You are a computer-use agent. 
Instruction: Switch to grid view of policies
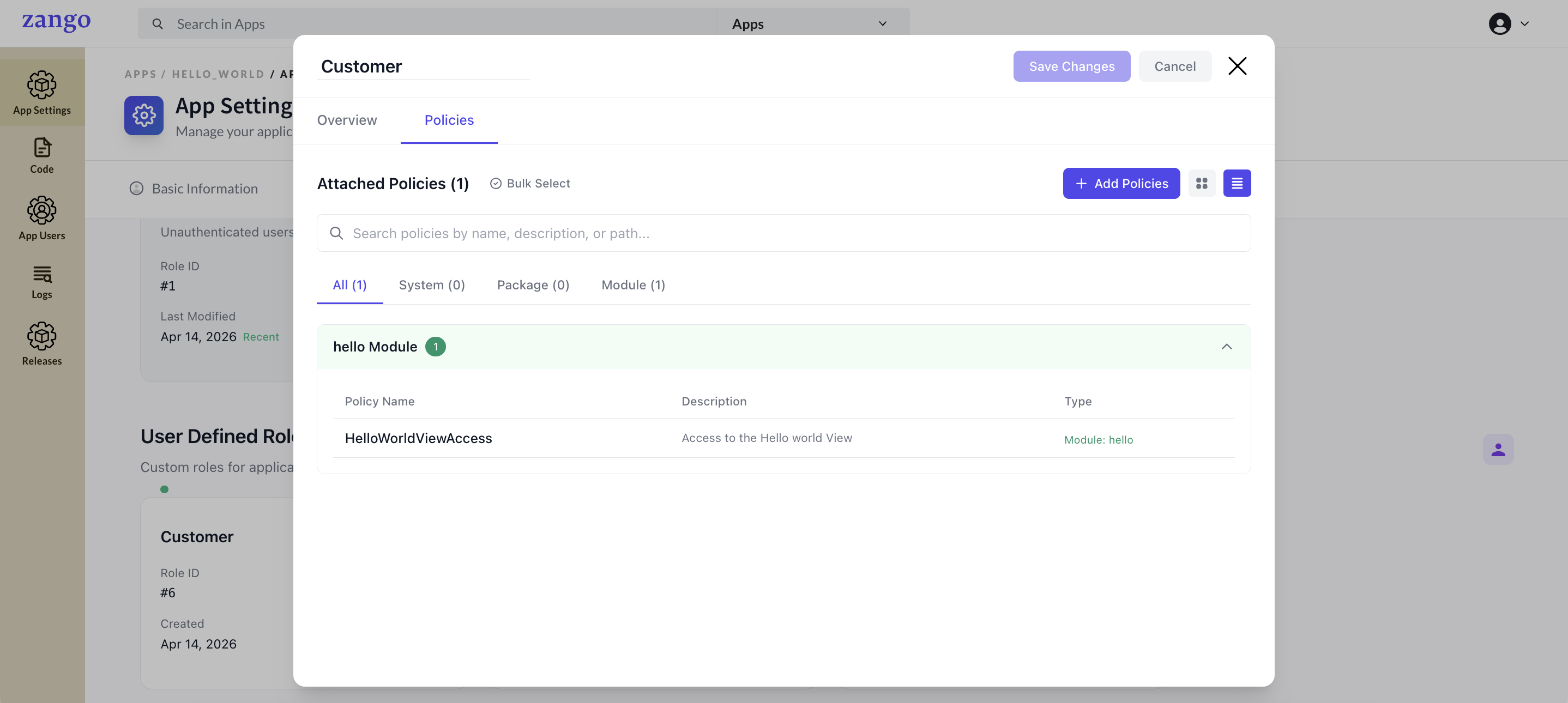click(x=1202, y=183)
